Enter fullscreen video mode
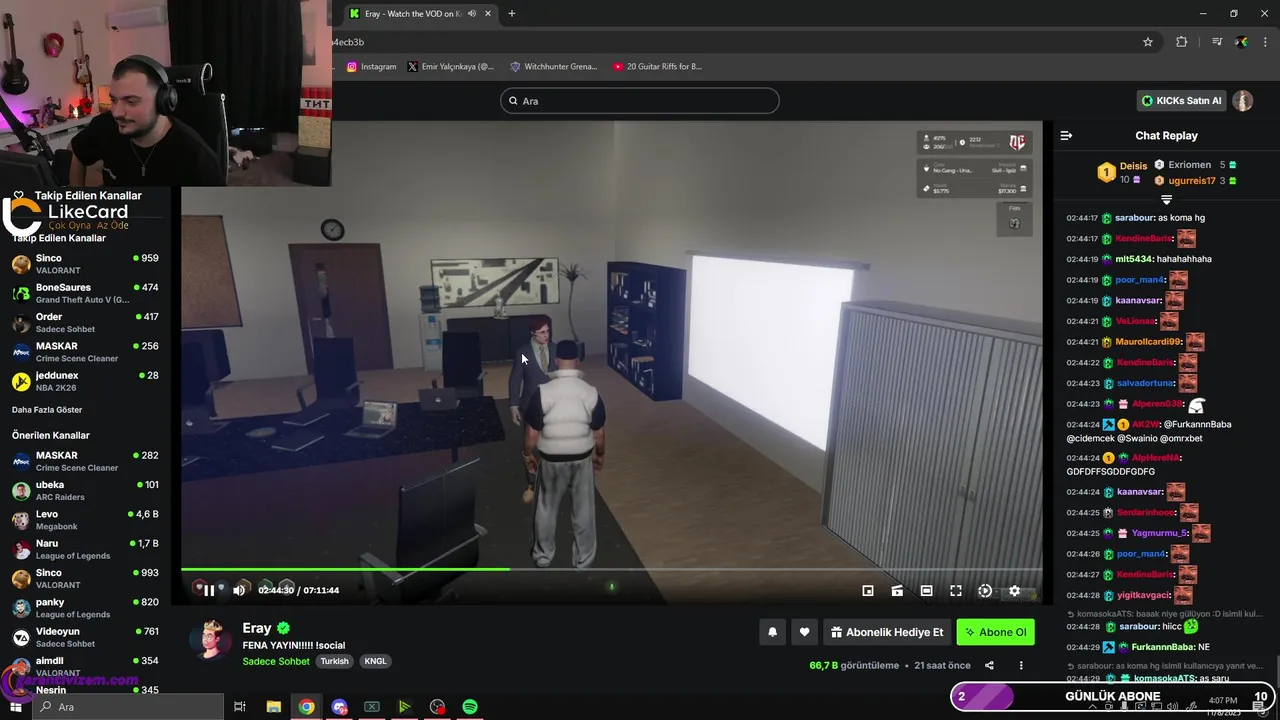Image resolution: width=1280 pixels, height=720 pixels. pyautogui.click(x=956, y=591)
